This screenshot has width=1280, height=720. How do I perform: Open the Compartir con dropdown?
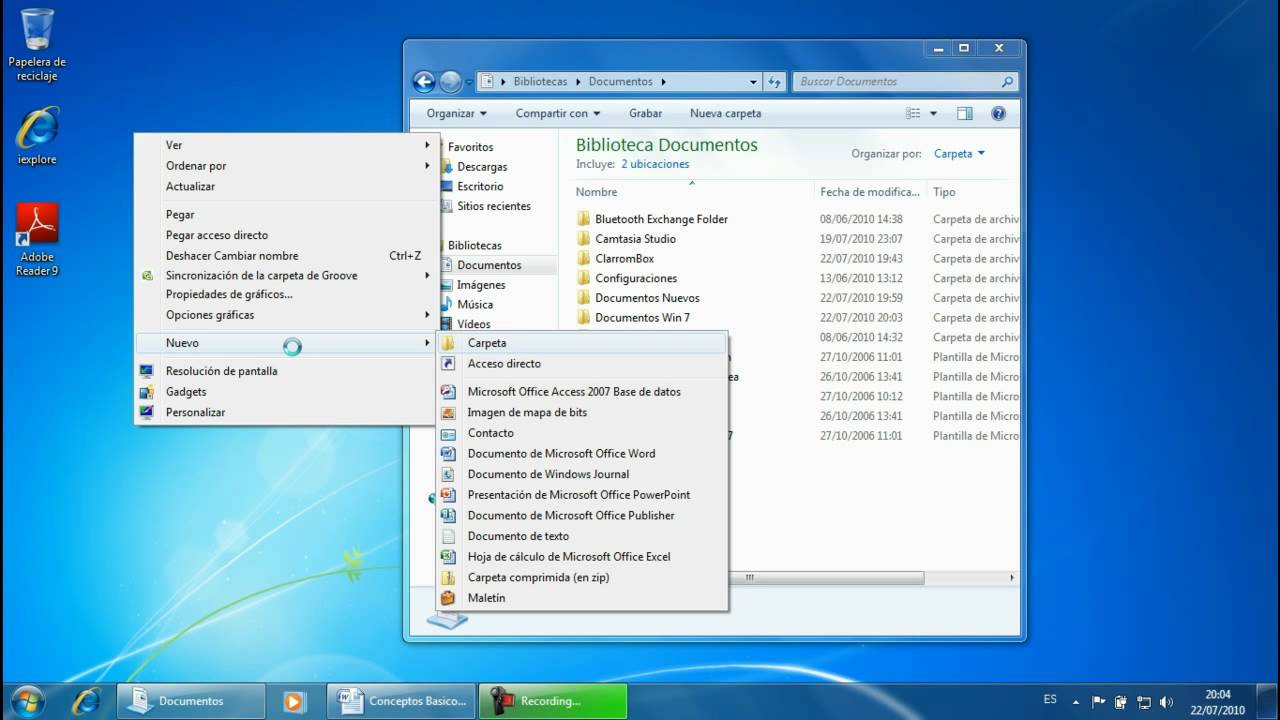point(558,114)
